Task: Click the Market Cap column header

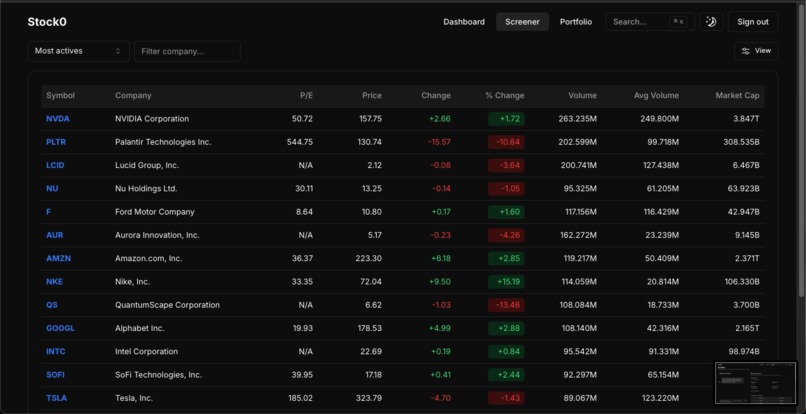Action: (737, 96)
